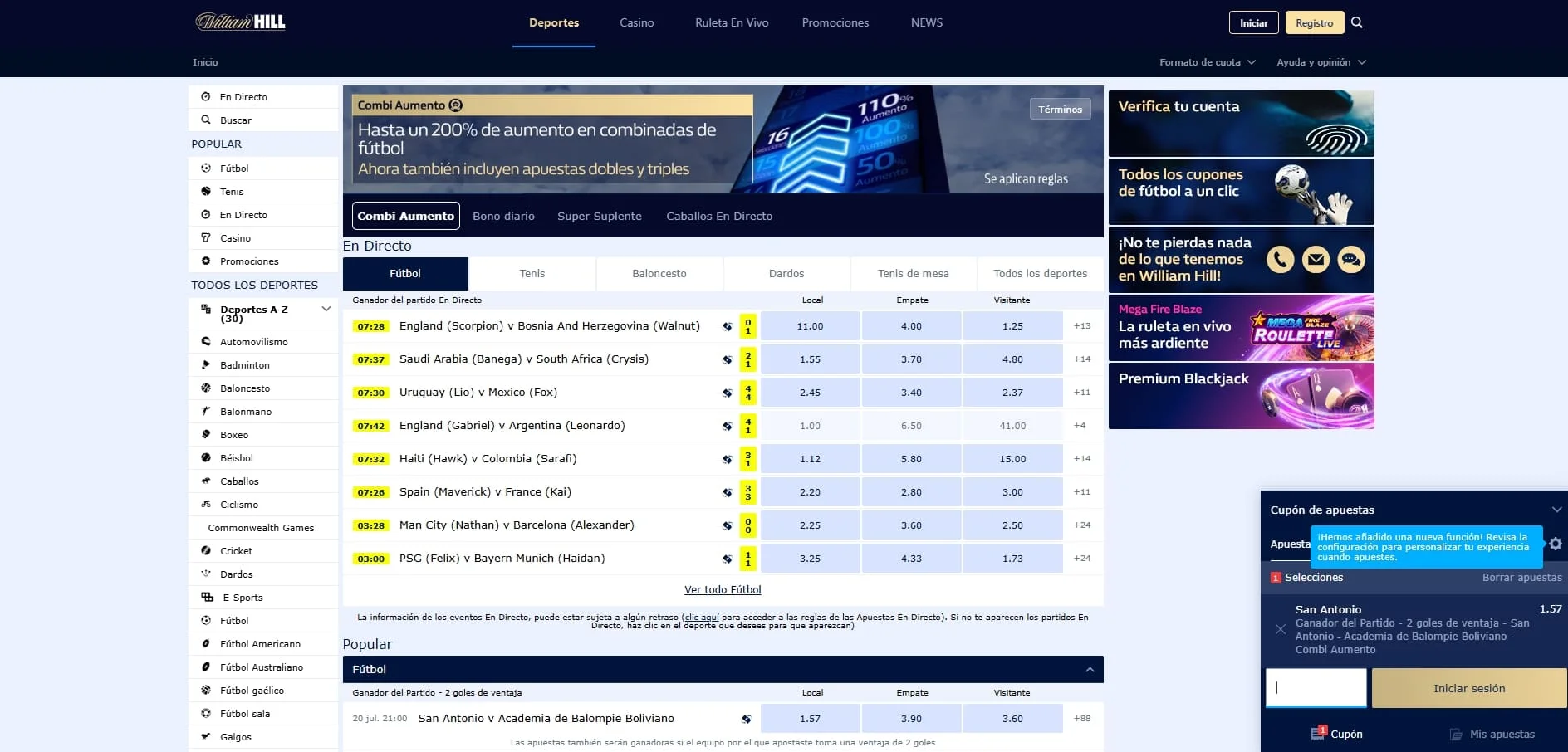This screenshot has width=1568, height=752.
Task: Click the Balonmano icon in sidebar
Action: [206, 412]
